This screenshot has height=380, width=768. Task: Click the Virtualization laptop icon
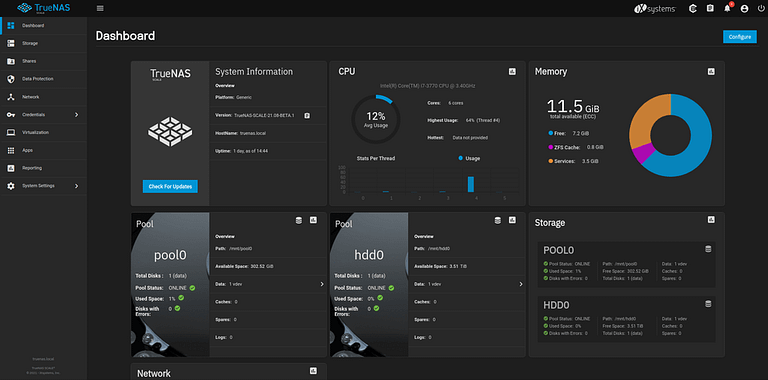tap(11, 132)
